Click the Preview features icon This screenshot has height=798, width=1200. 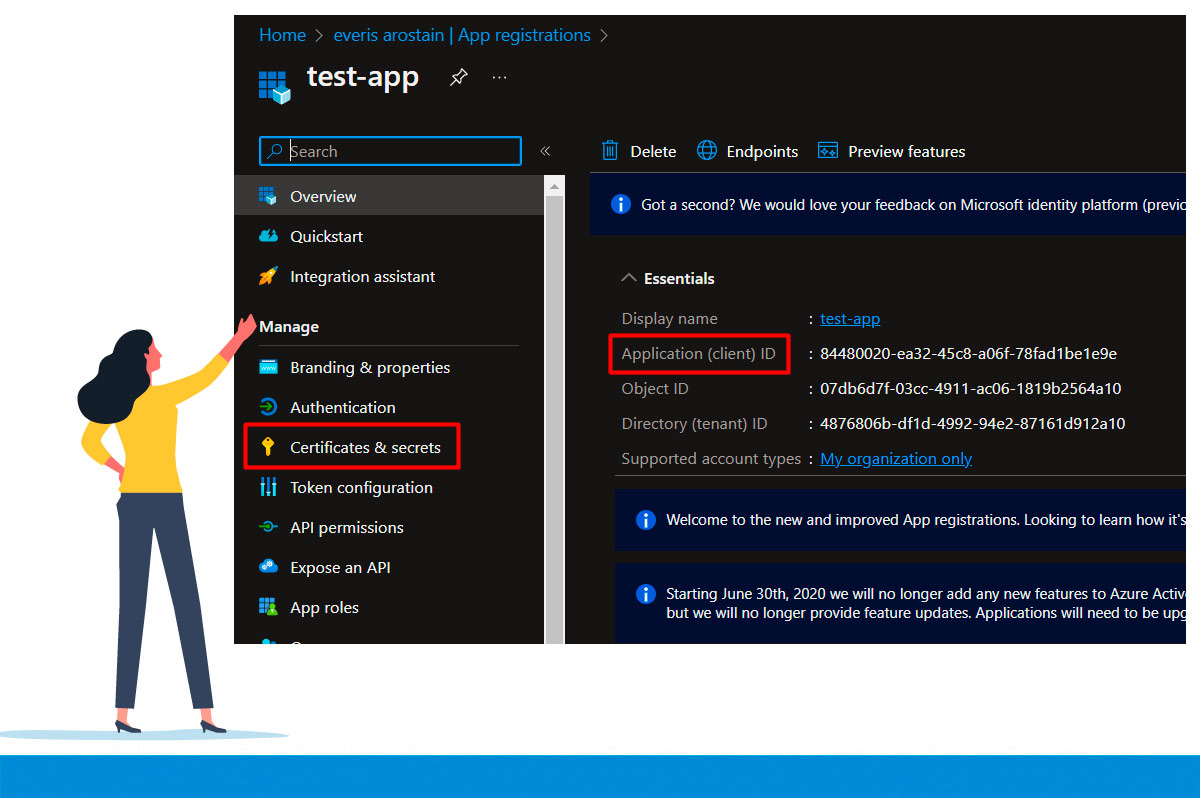point(827,150)
